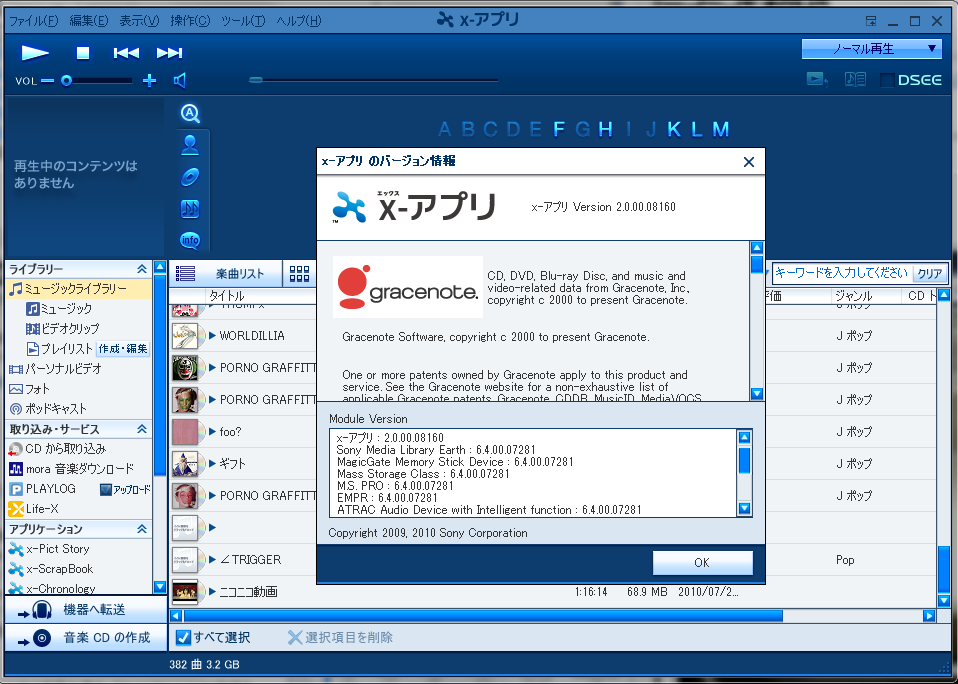Jump to letter M in the alphabet index
The image size is (958, 684).
point(721,129)
